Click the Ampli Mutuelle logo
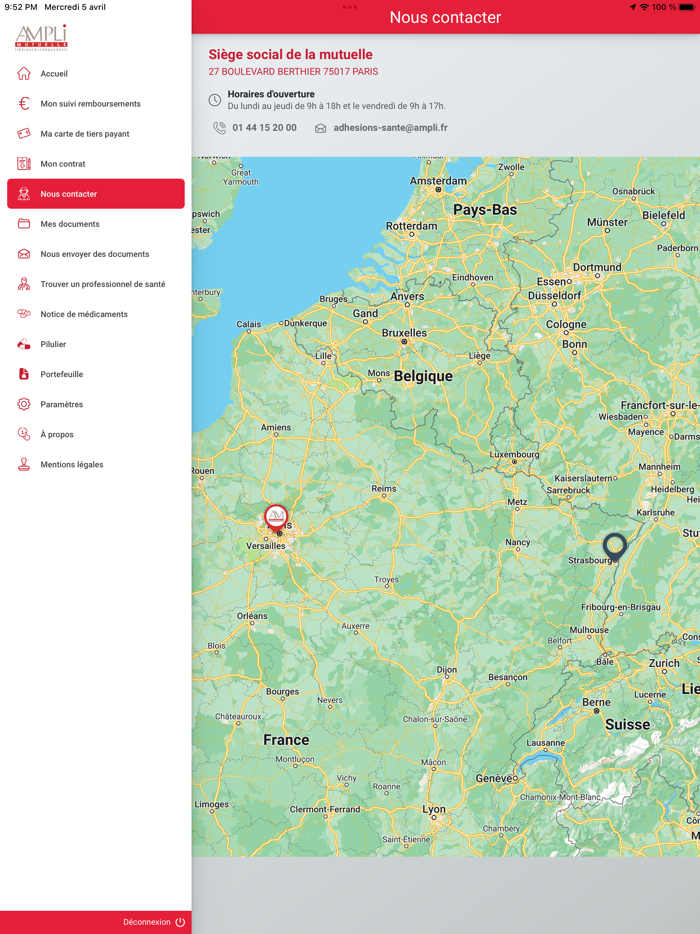 (41, 38)
